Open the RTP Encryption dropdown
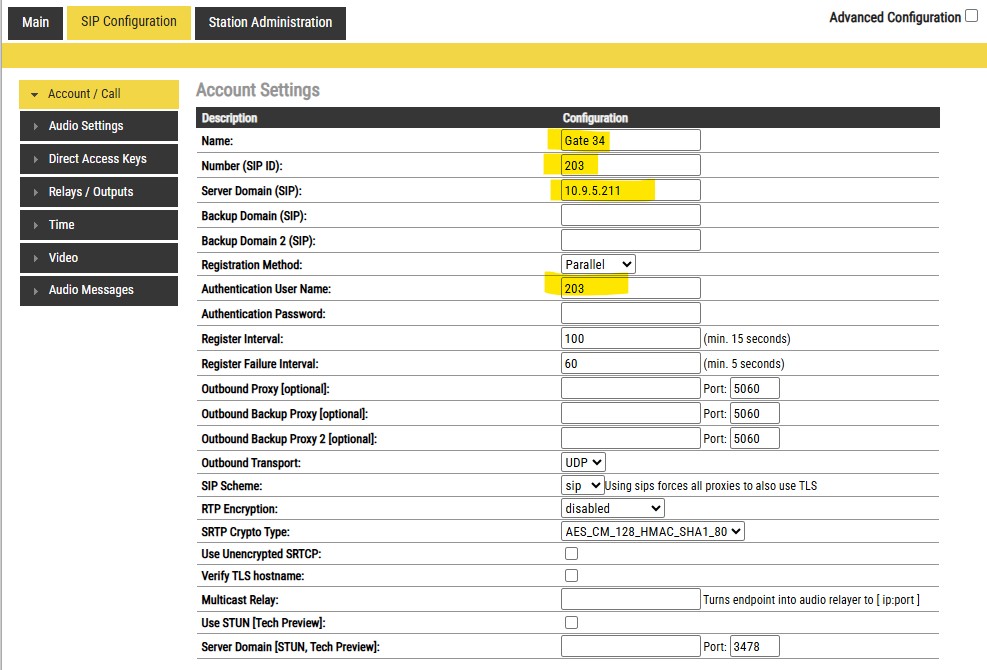Image resolution: width=987 pixels, height=670 pixels. pyautogui.click(x=613, y=508)
